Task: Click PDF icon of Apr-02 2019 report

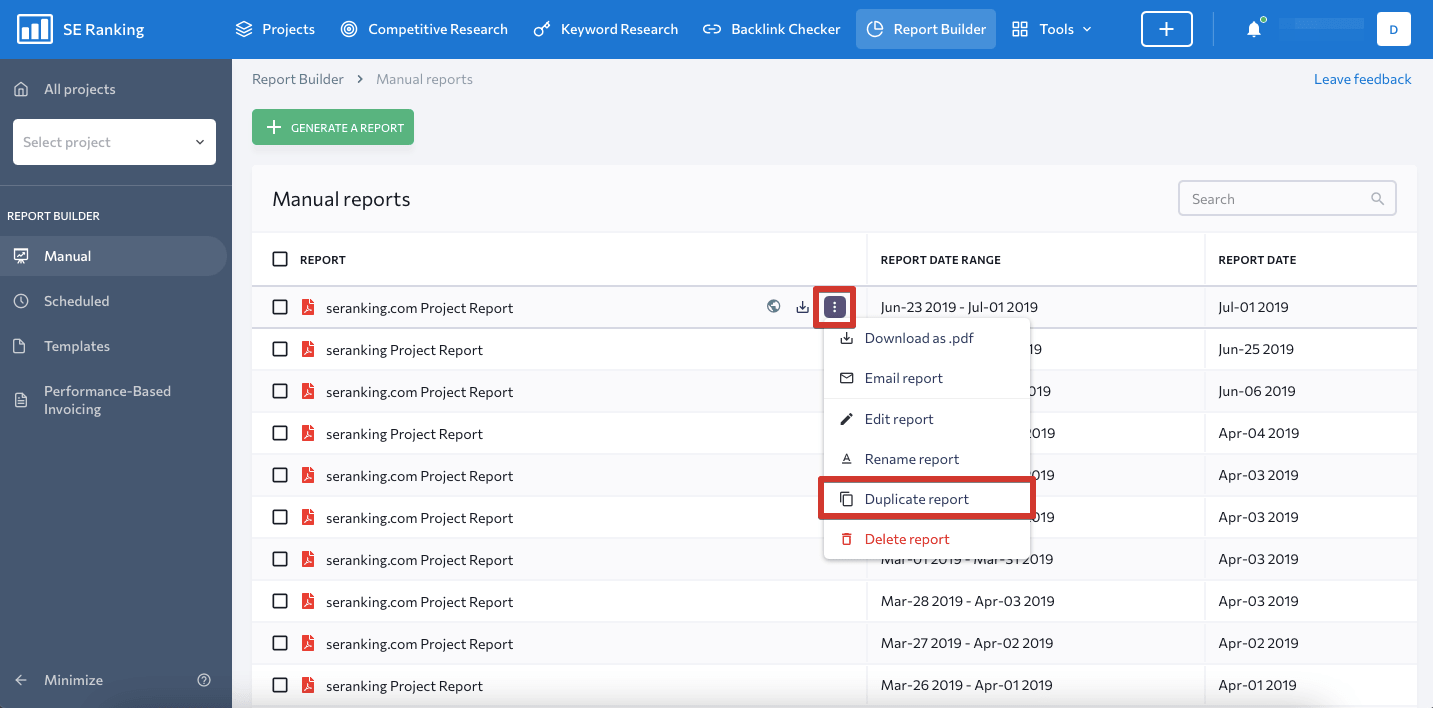Action: point(308,643)
